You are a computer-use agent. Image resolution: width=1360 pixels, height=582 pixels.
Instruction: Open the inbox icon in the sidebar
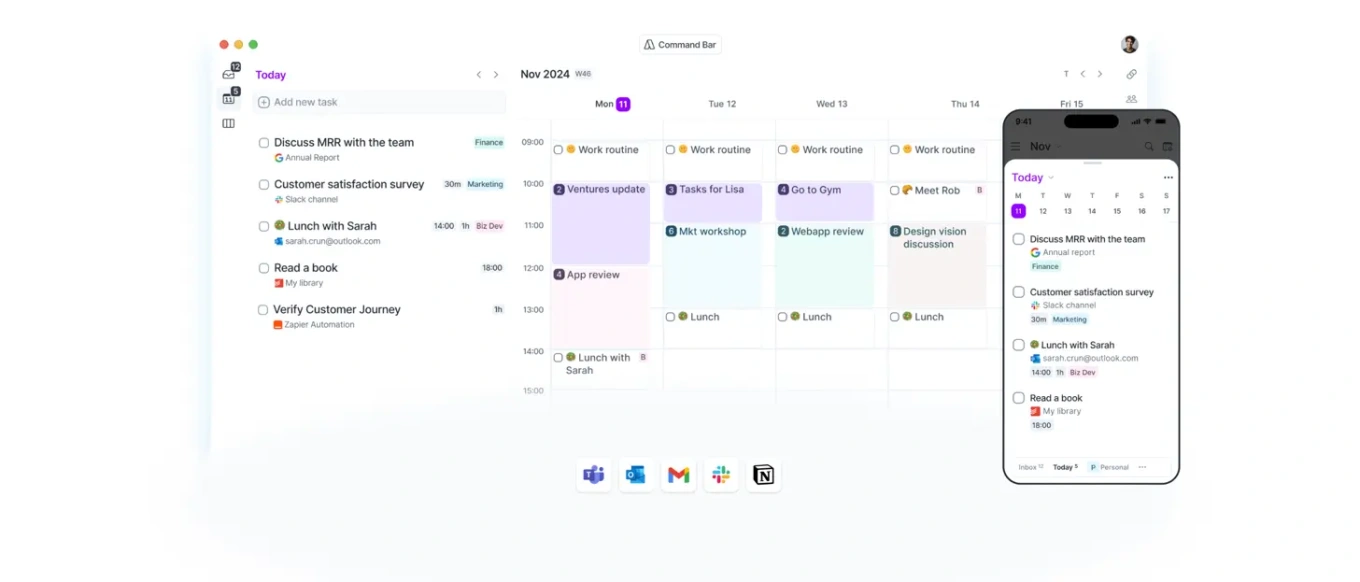click(x=228, y=74)
